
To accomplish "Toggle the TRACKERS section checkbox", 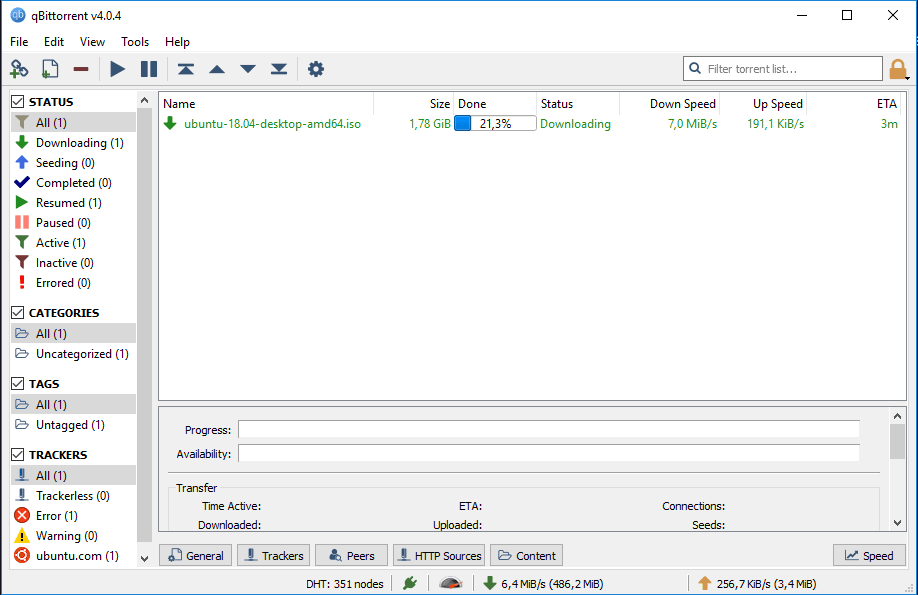I will tap(18, 454).
